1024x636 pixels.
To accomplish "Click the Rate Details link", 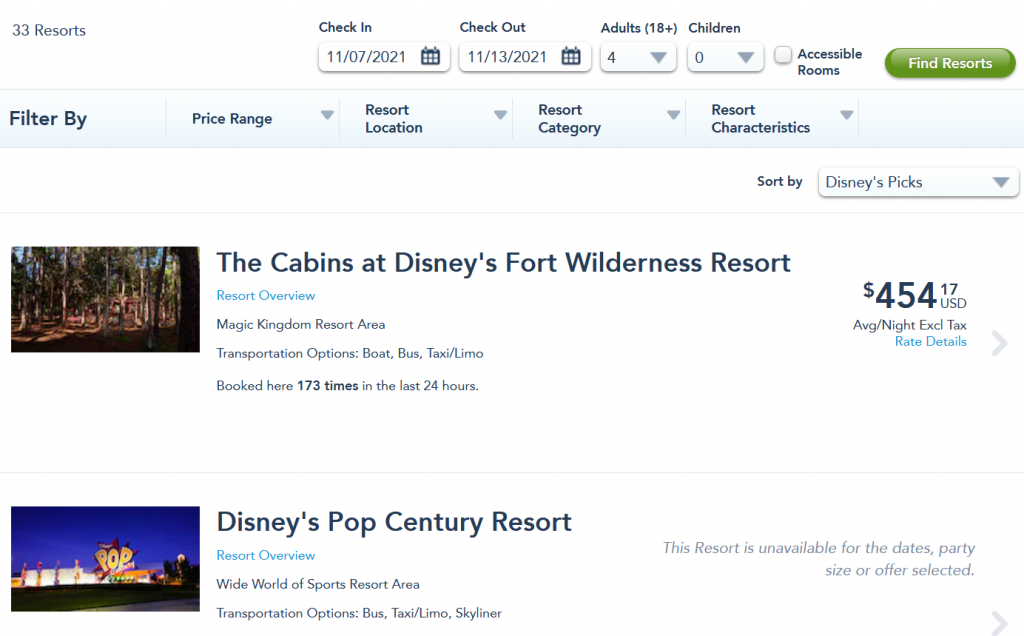I will pos(930,341).
